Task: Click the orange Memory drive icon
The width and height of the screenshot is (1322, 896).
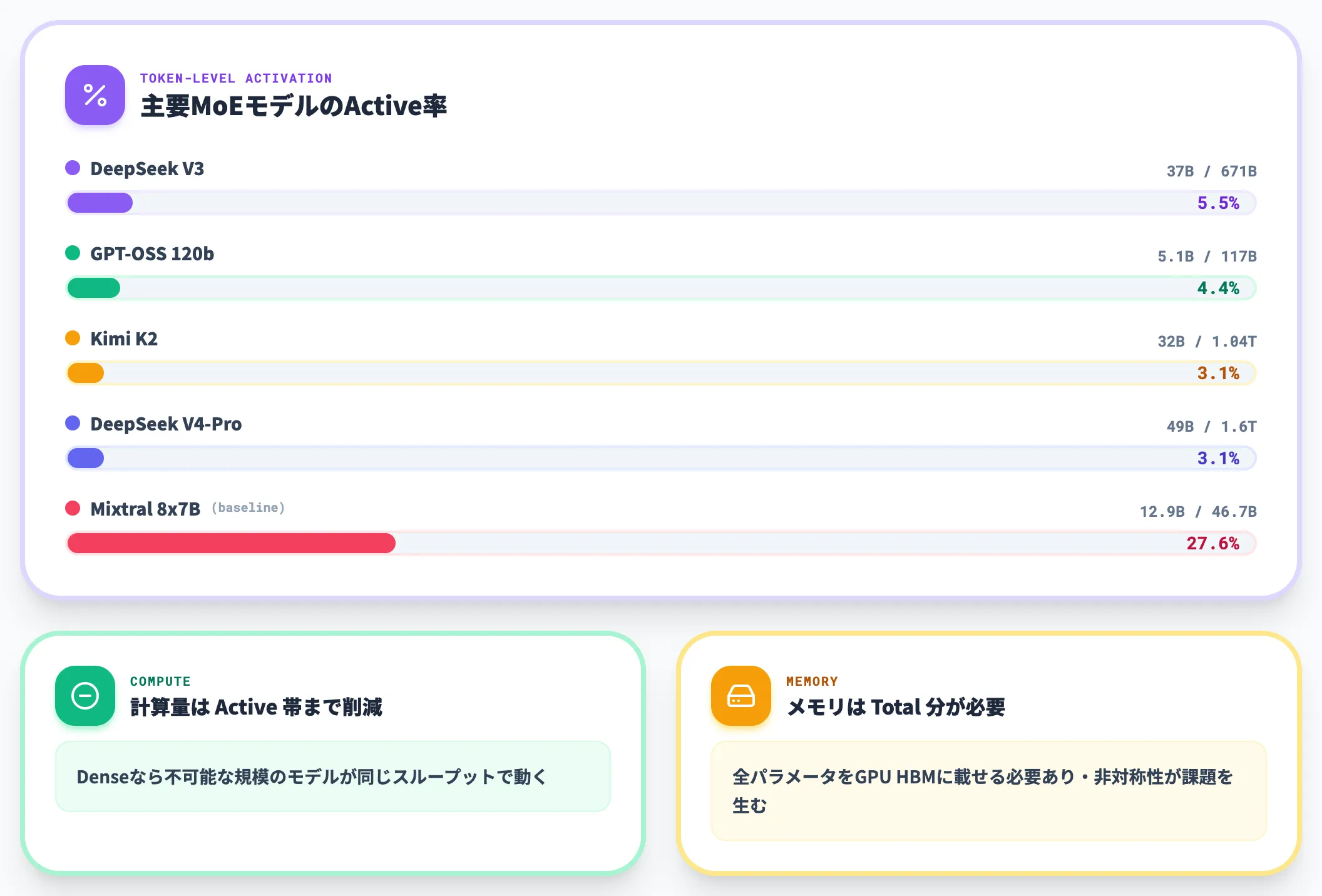Action: click(x=741, y=696)
